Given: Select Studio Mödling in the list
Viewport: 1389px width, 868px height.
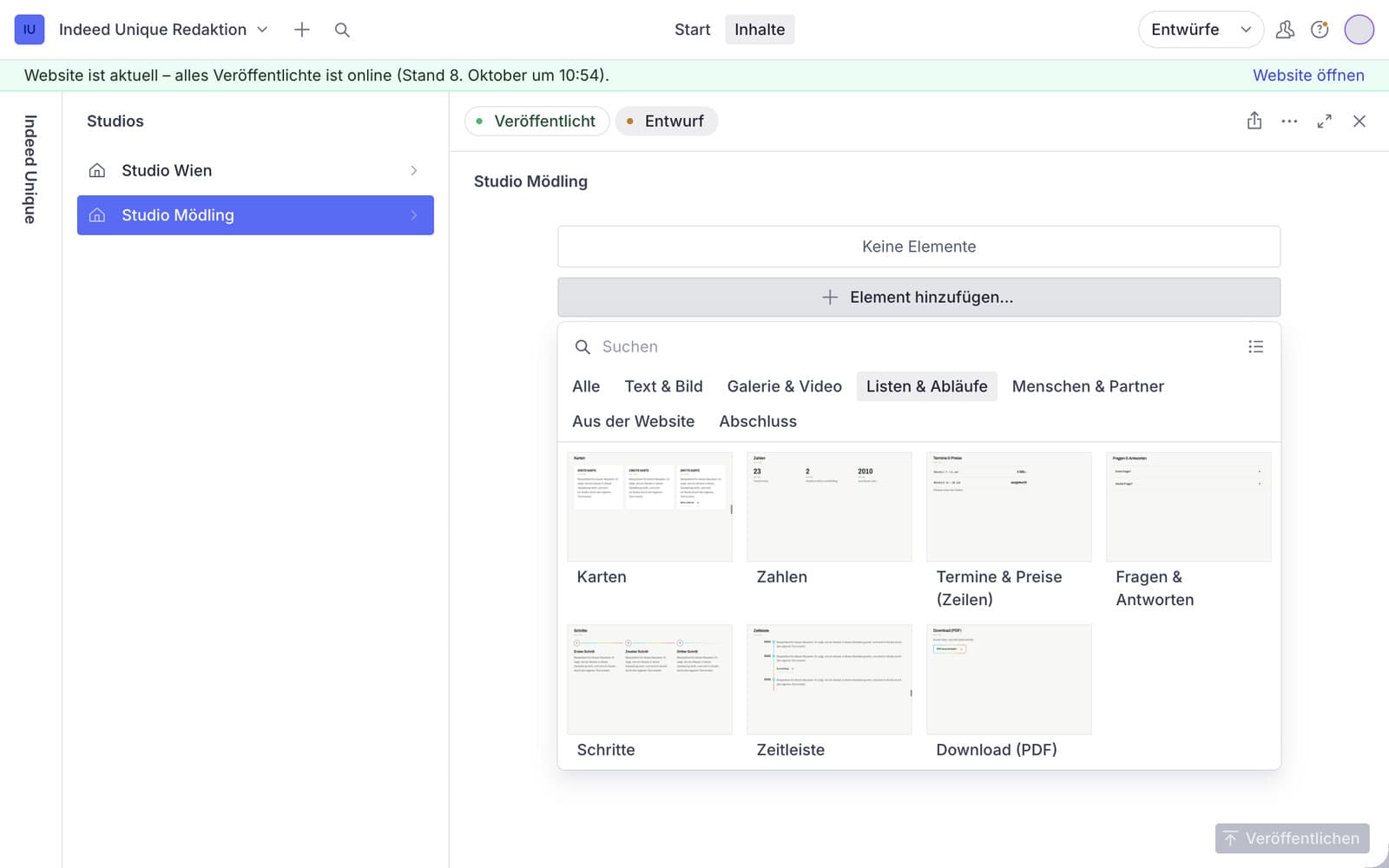Looking at the screenshot, I should point(255,215).
